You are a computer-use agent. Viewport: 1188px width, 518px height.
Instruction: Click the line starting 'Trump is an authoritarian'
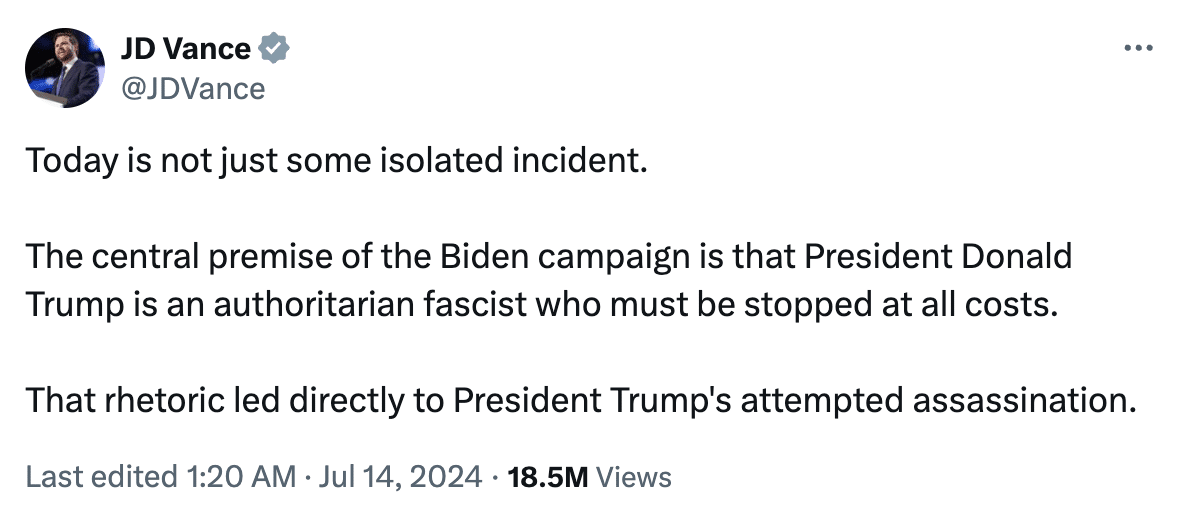pyautogui.click(x=541, y=305)
